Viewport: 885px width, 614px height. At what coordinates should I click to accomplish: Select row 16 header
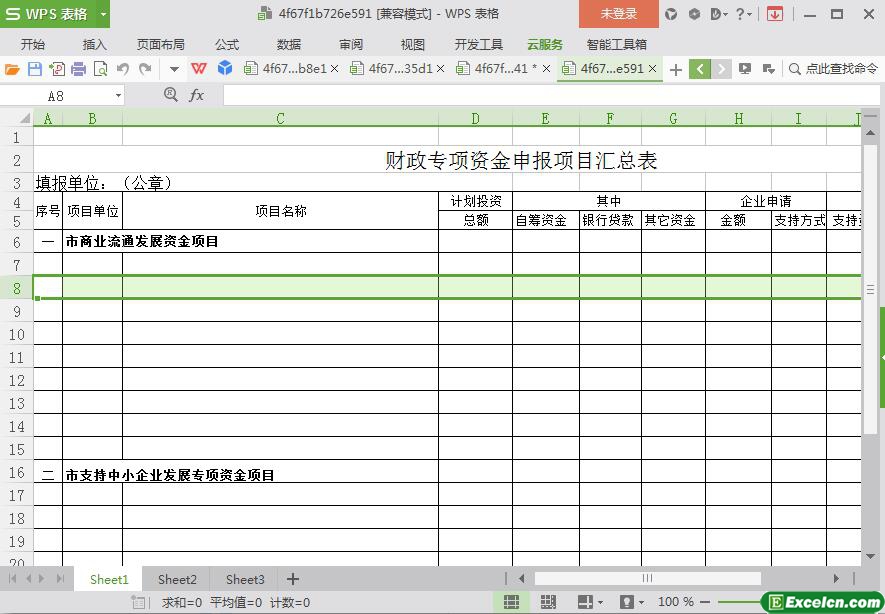click(x=17, y=472)
